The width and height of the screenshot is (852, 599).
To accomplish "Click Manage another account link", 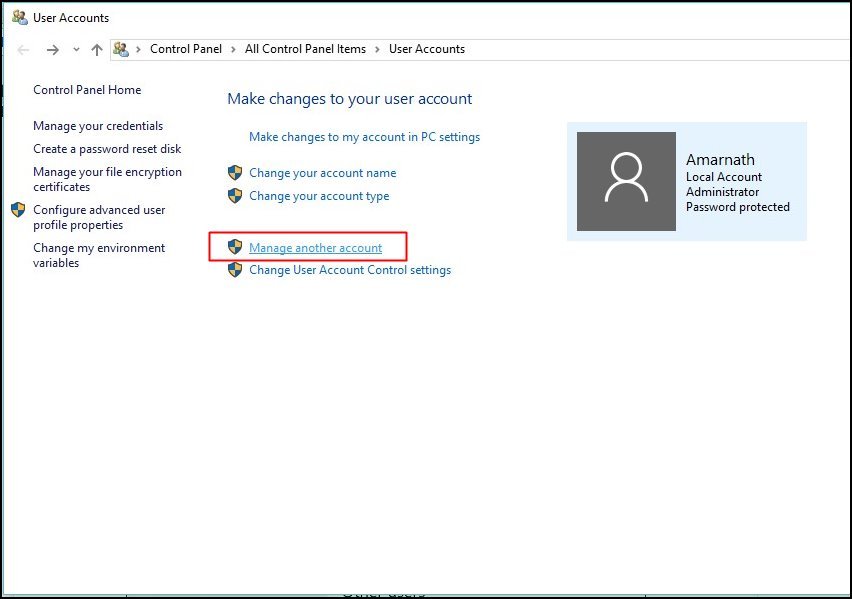I will click(315, 248).
